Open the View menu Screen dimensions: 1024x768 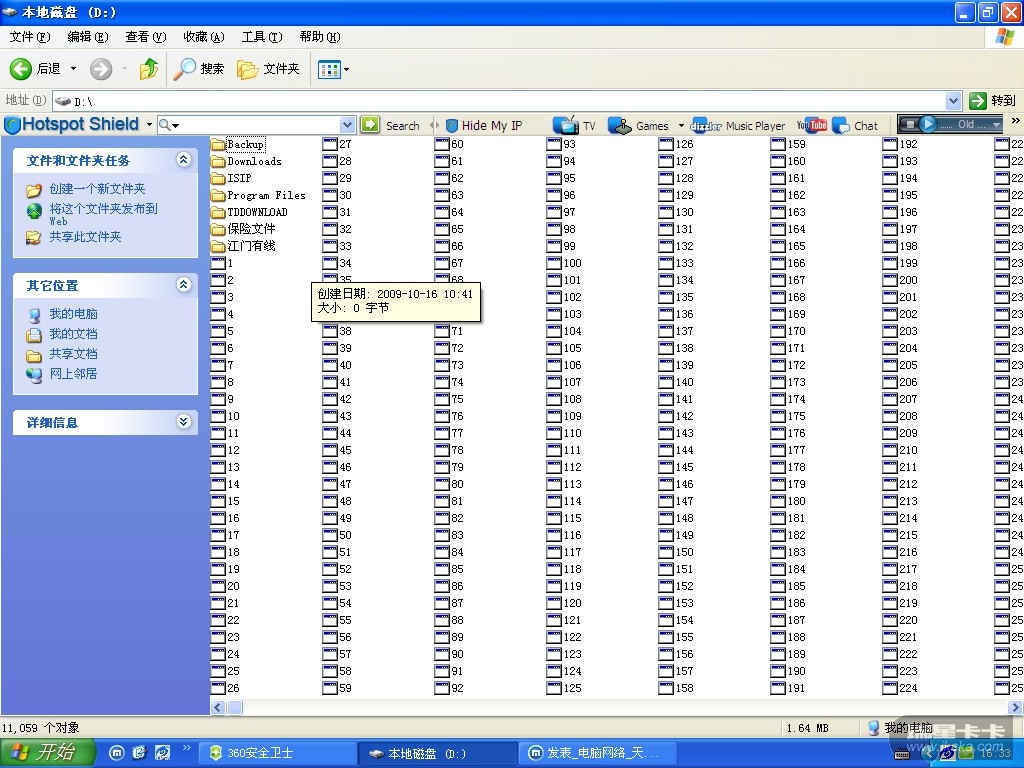click(x=146, y=37)
